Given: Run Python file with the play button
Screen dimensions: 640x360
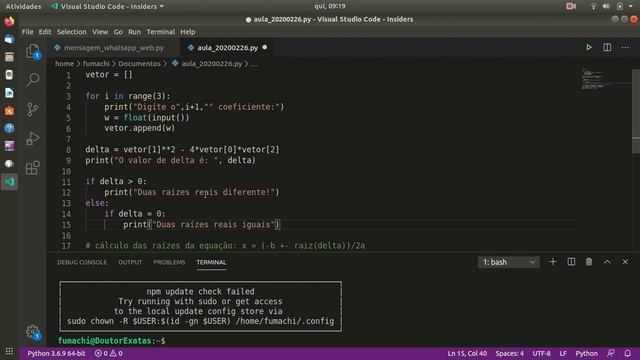Looking at the screenshot, I should tap(589, 47).
